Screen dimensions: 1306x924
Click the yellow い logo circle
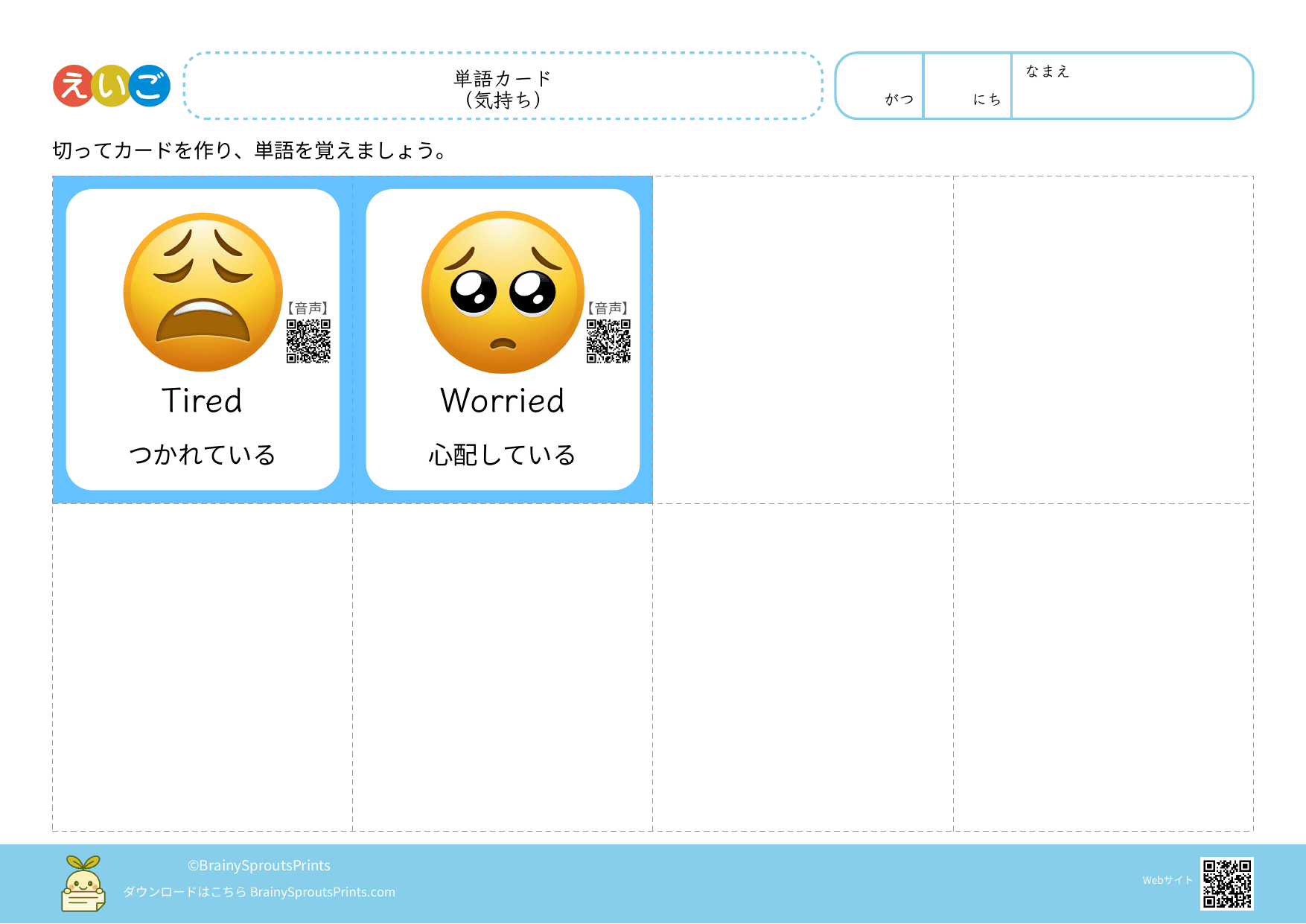(x=112, y=86)
